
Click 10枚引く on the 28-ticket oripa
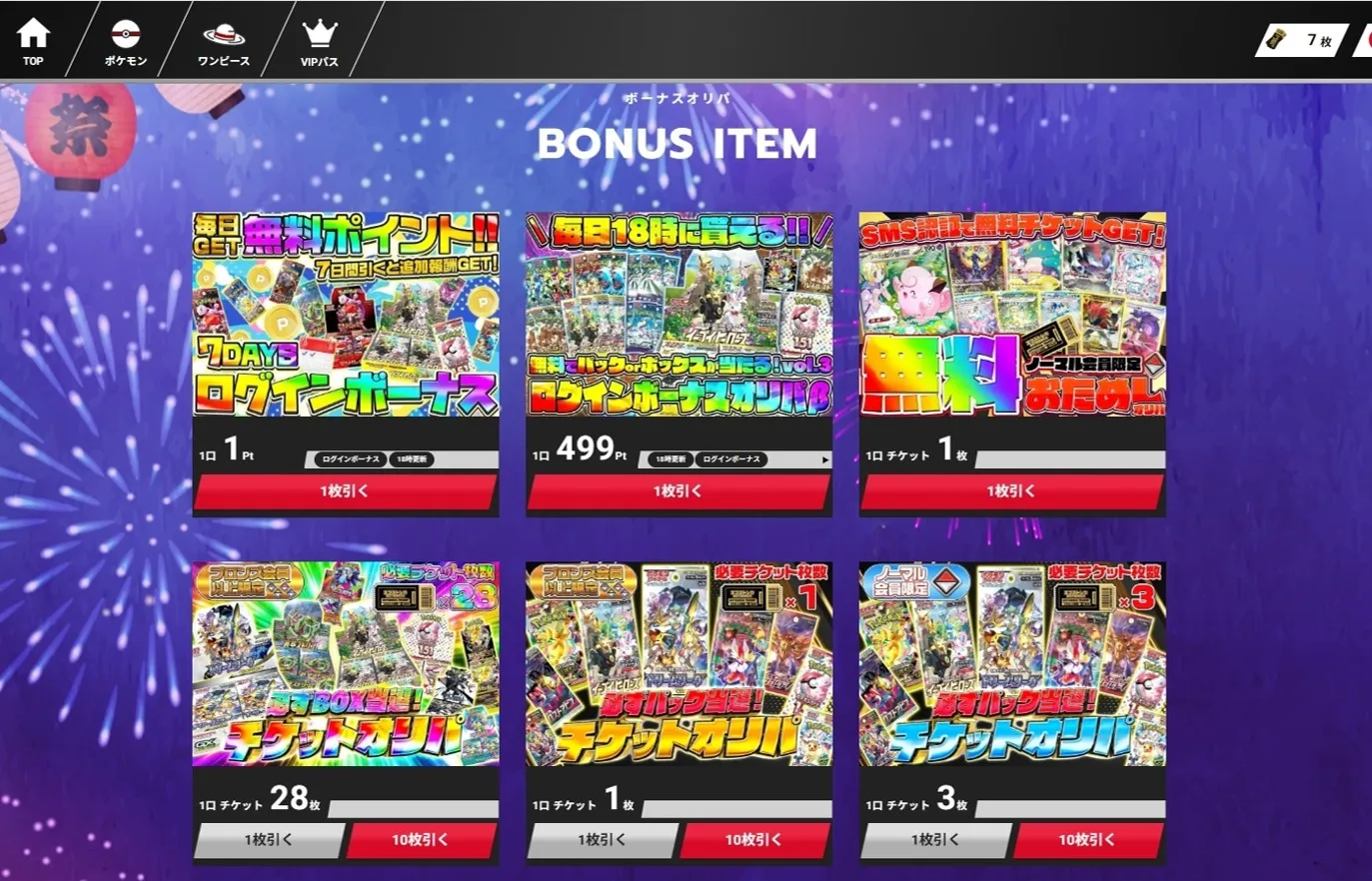422,840
